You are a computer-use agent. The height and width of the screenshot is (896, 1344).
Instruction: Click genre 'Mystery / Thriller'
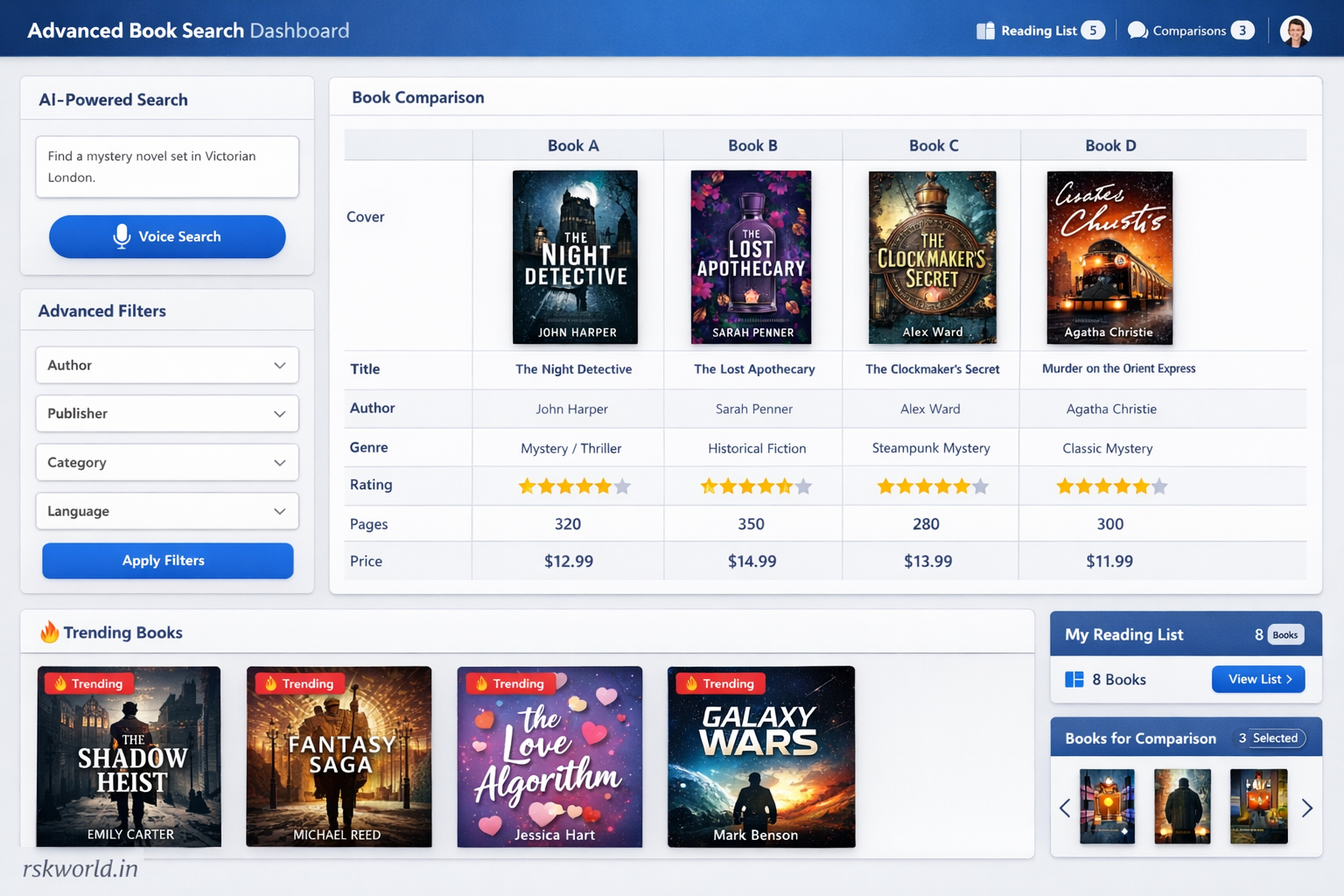(x=571, y=448)
